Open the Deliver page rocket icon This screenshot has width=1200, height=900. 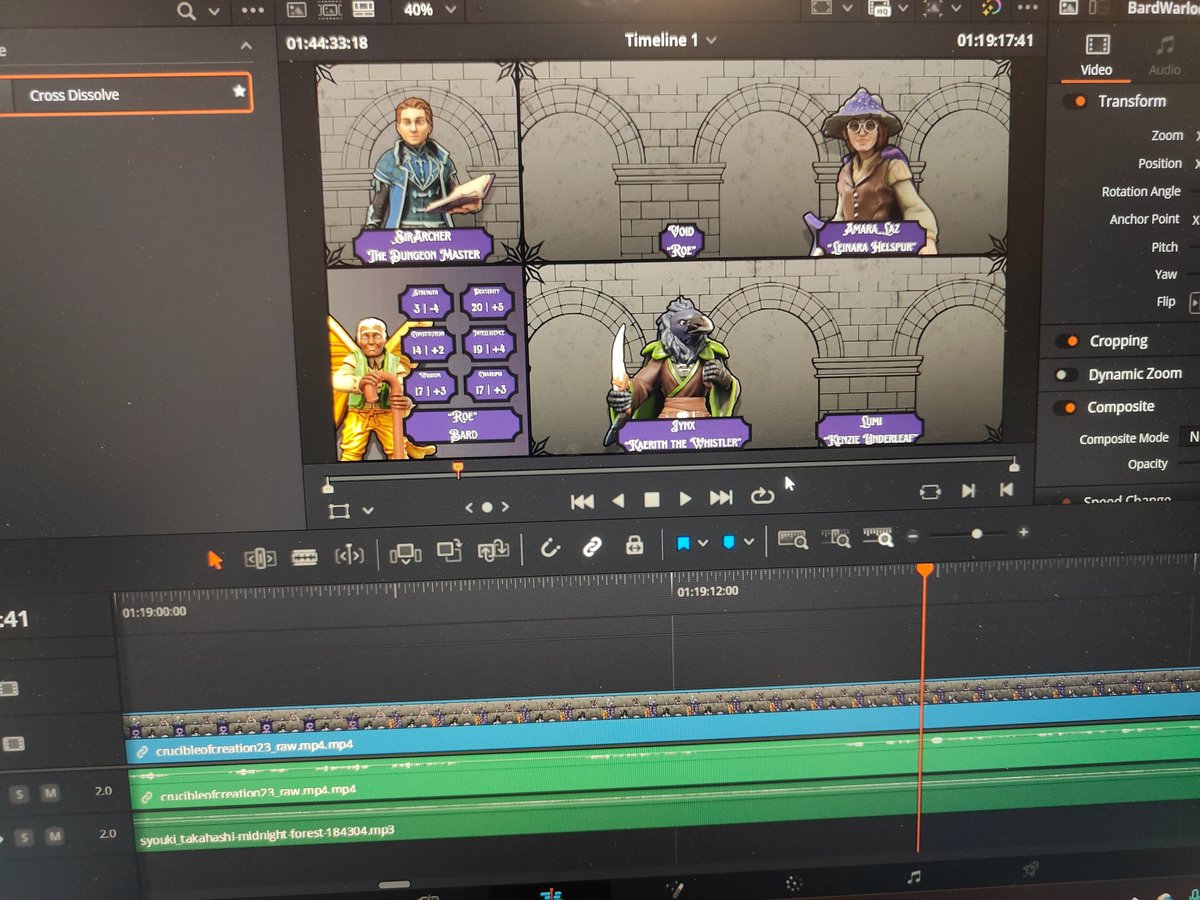1030,870
